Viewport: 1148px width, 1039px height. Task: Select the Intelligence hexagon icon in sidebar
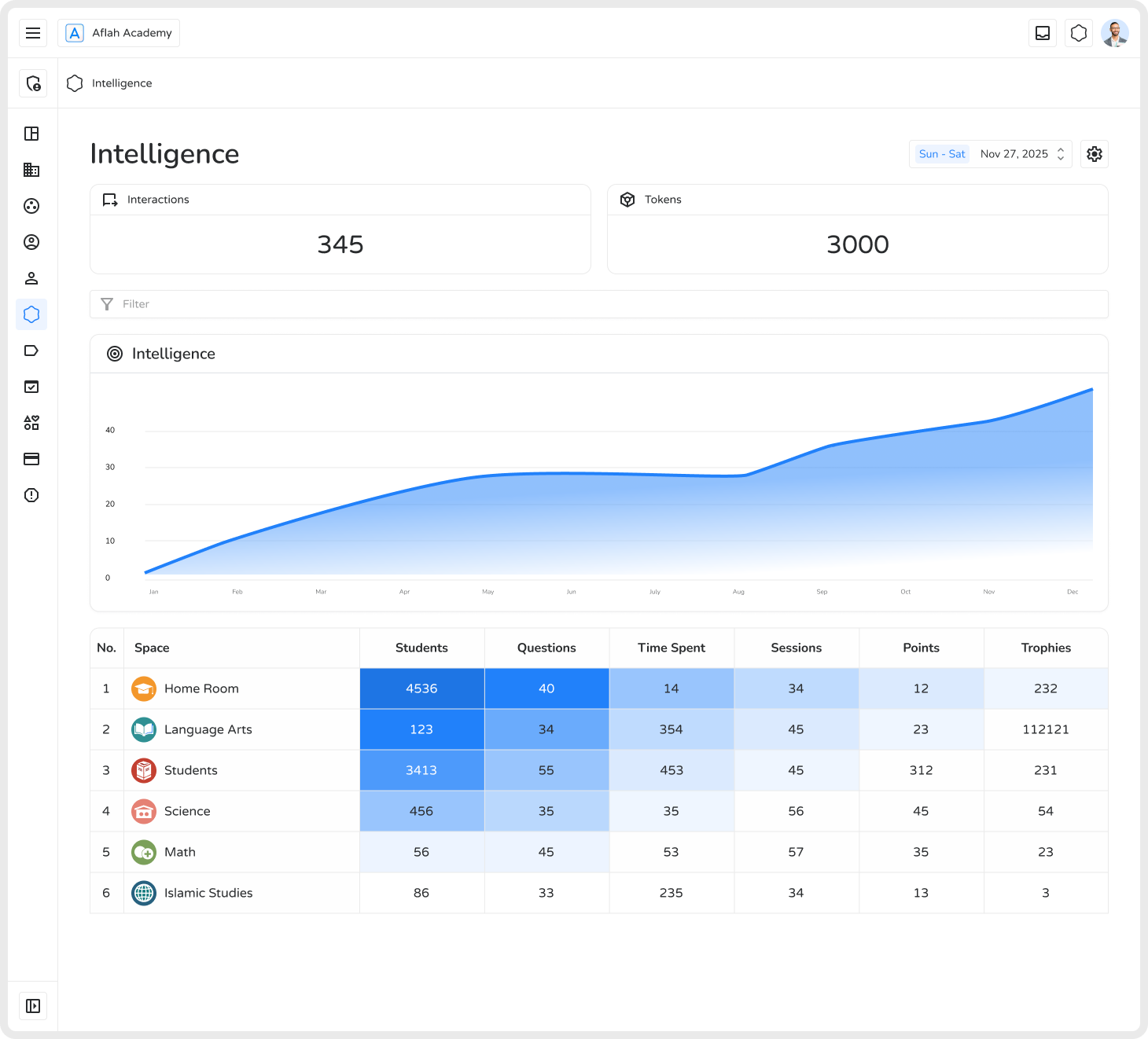pyautogui.click(x=31, y=314)
